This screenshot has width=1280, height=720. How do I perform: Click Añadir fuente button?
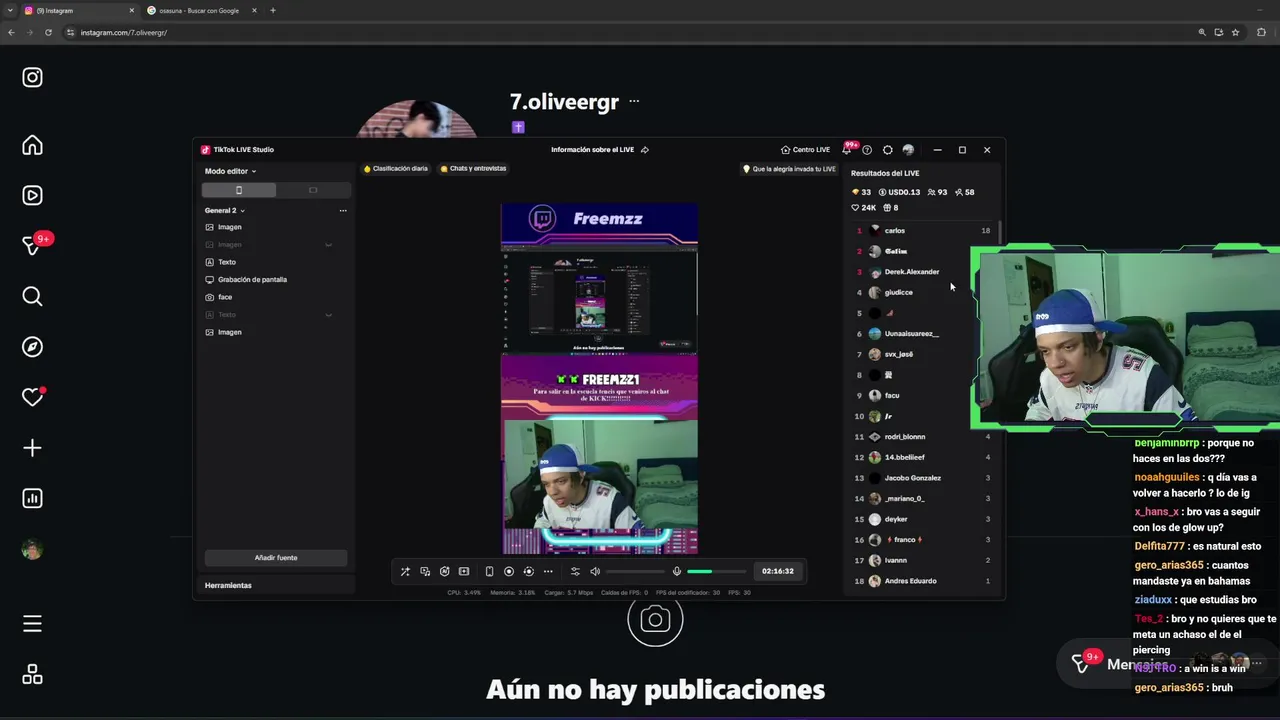(x=276, y=558)
